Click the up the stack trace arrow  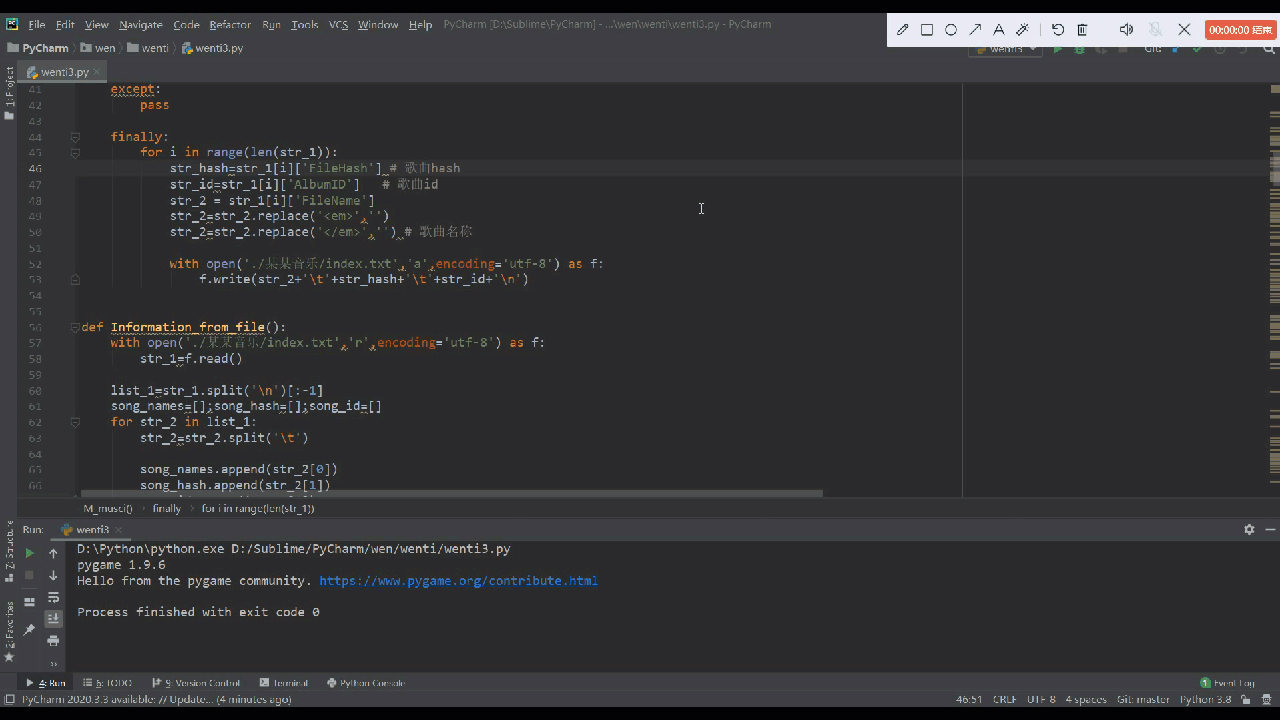[x=53, y=553]
